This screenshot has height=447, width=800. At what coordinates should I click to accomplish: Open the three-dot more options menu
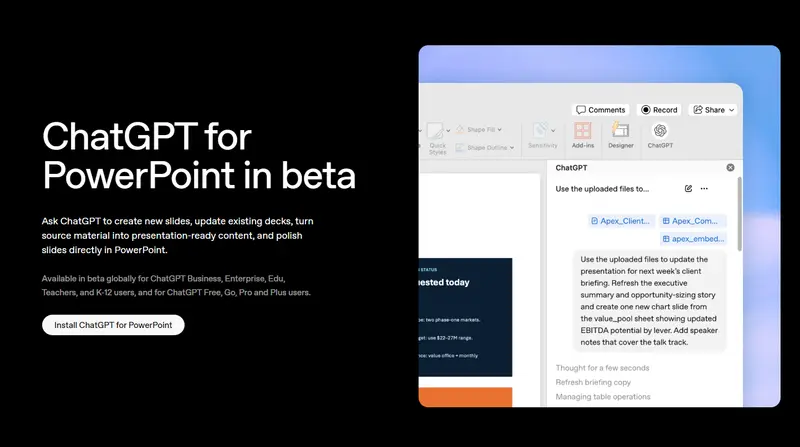[x=704, y=189]
